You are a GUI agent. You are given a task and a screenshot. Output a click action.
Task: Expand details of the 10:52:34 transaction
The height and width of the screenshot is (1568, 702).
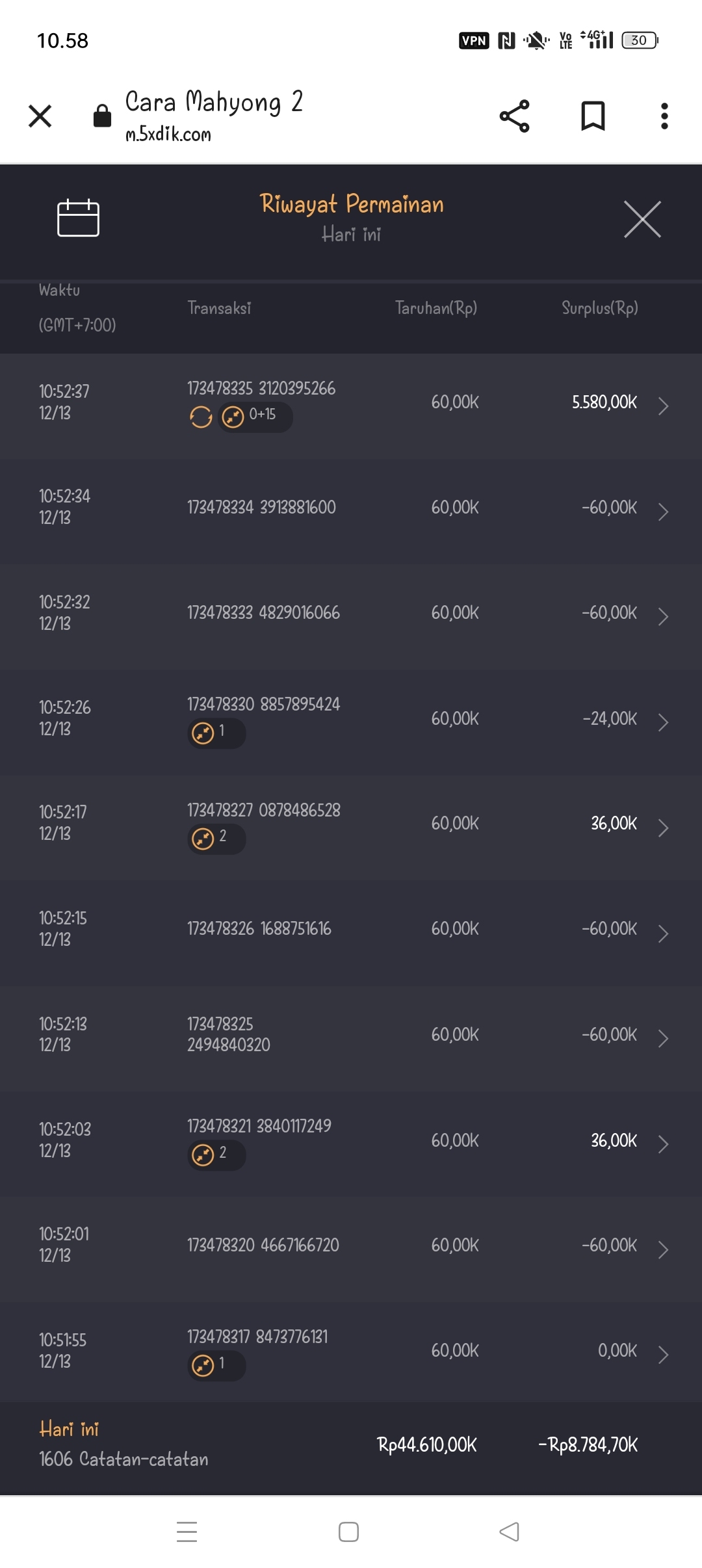(663, 512)
